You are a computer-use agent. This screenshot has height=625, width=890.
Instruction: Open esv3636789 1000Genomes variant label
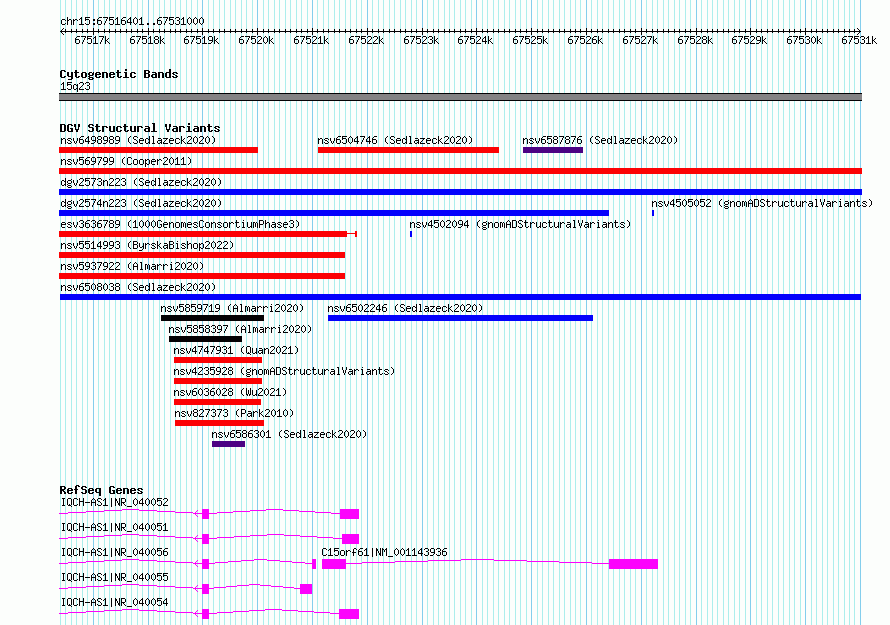[180, 224]
